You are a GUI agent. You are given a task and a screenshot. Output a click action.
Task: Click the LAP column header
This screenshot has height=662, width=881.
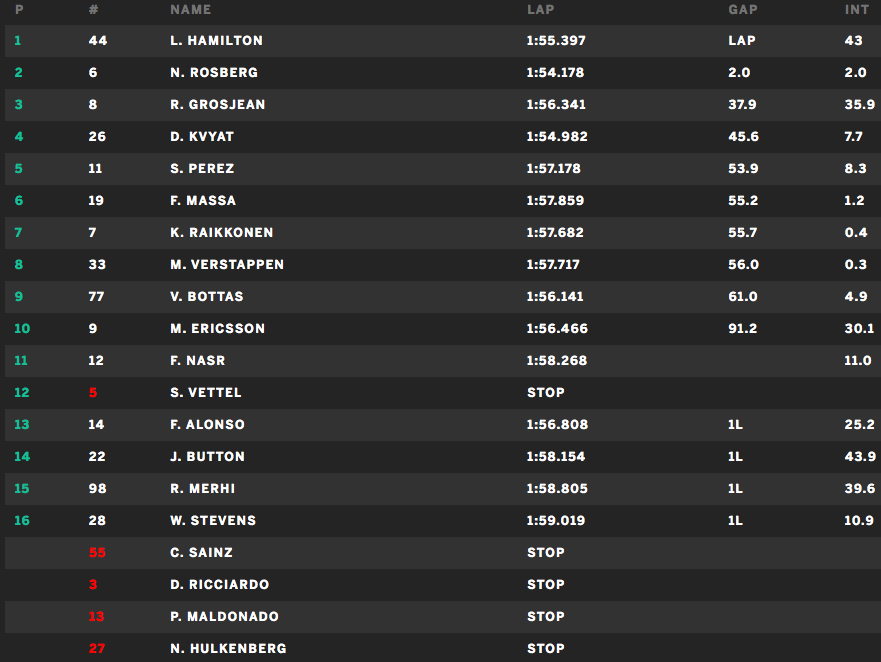(x=540, y=9)
